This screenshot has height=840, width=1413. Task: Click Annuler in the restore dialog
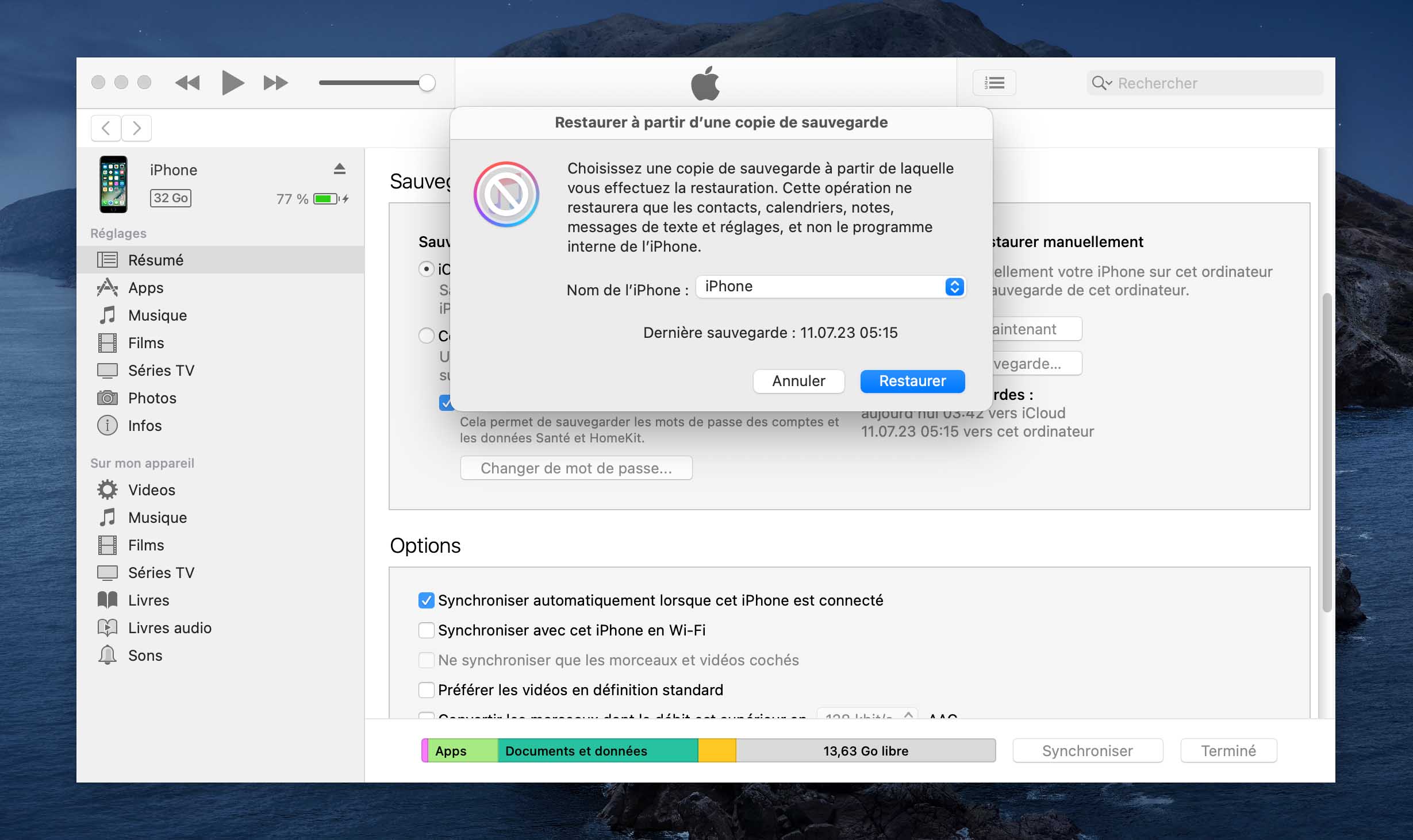798,381
